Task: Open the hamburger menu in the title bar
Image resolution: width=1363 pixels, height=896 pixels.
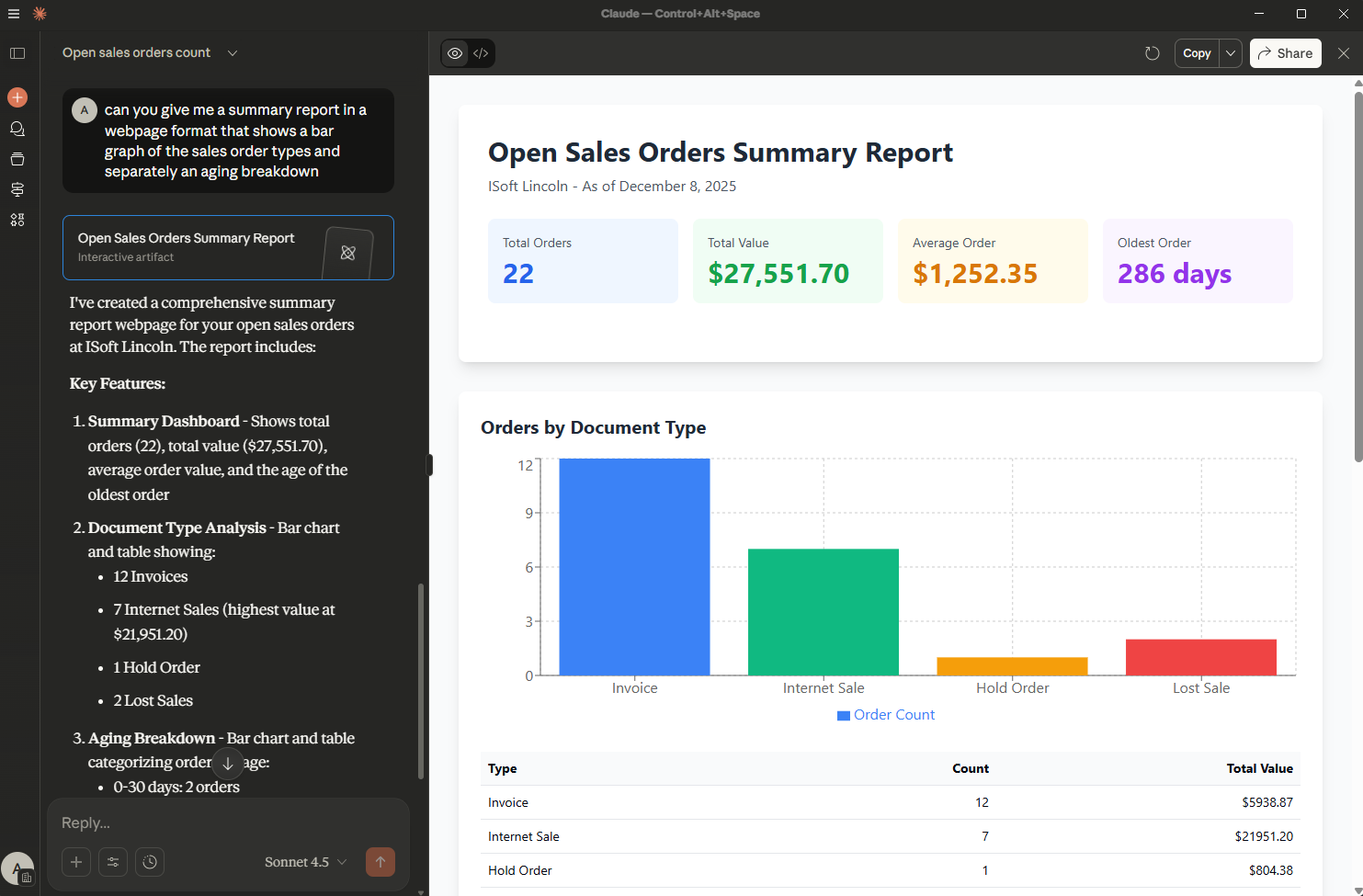Action: [14, 14]
